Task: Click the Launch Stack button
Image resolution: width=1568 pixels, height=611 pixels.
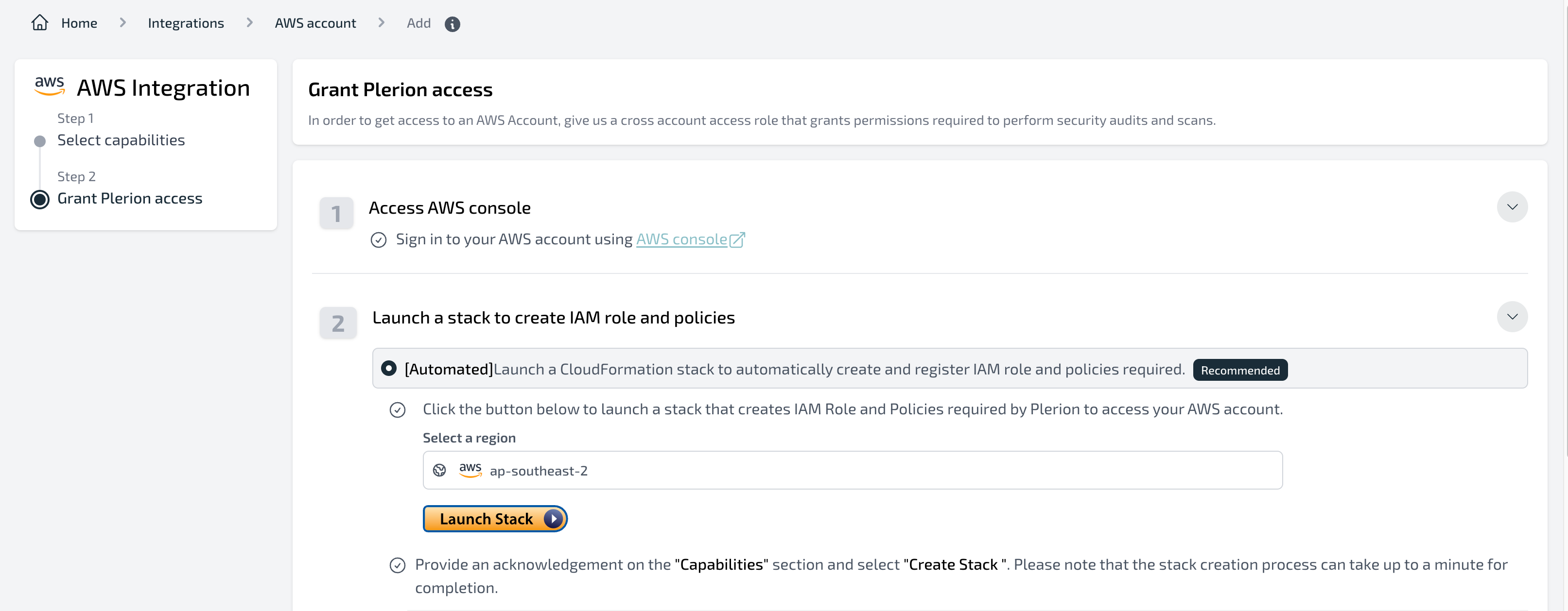Action: click(x=495, y=519)
